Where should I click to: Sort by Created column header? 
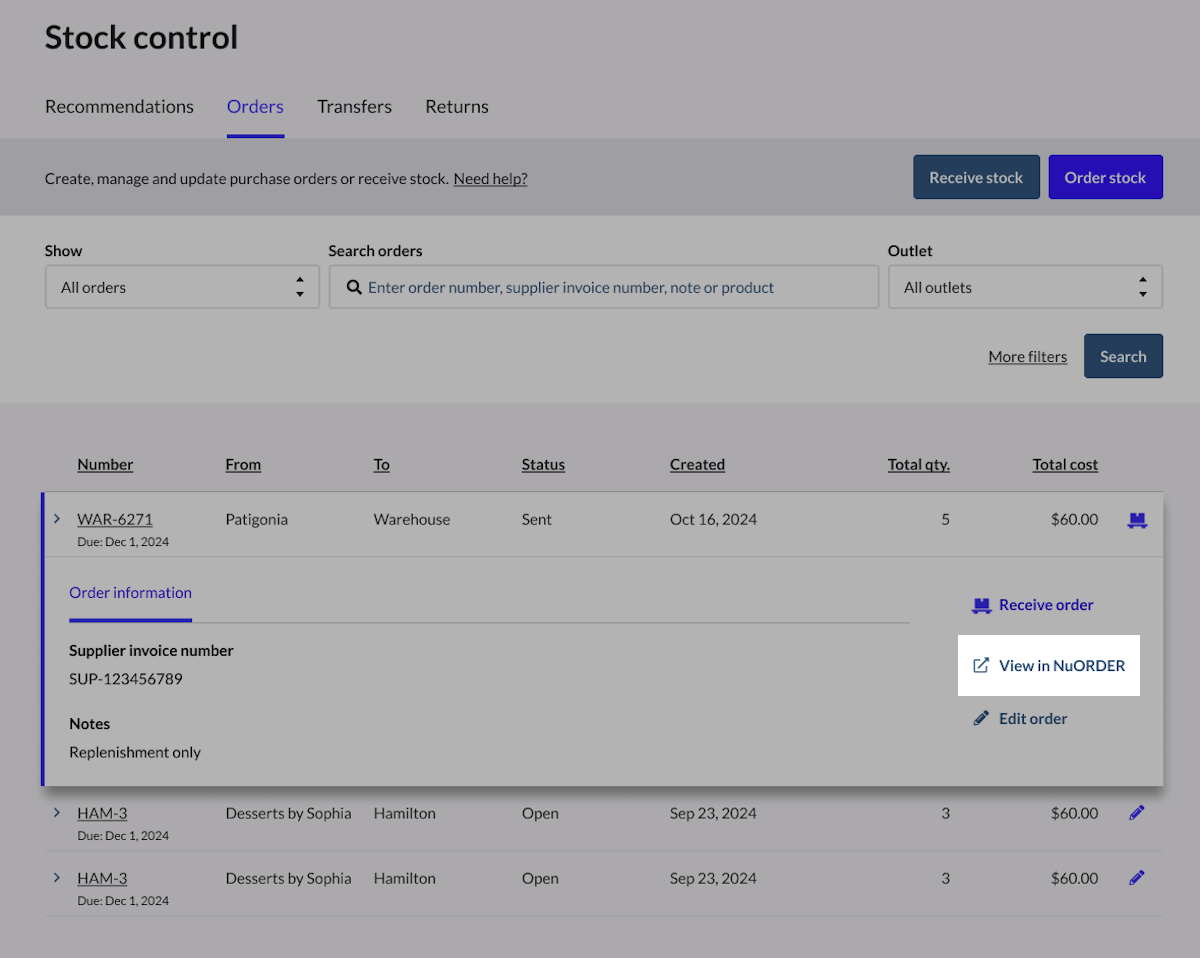[697, 465]
